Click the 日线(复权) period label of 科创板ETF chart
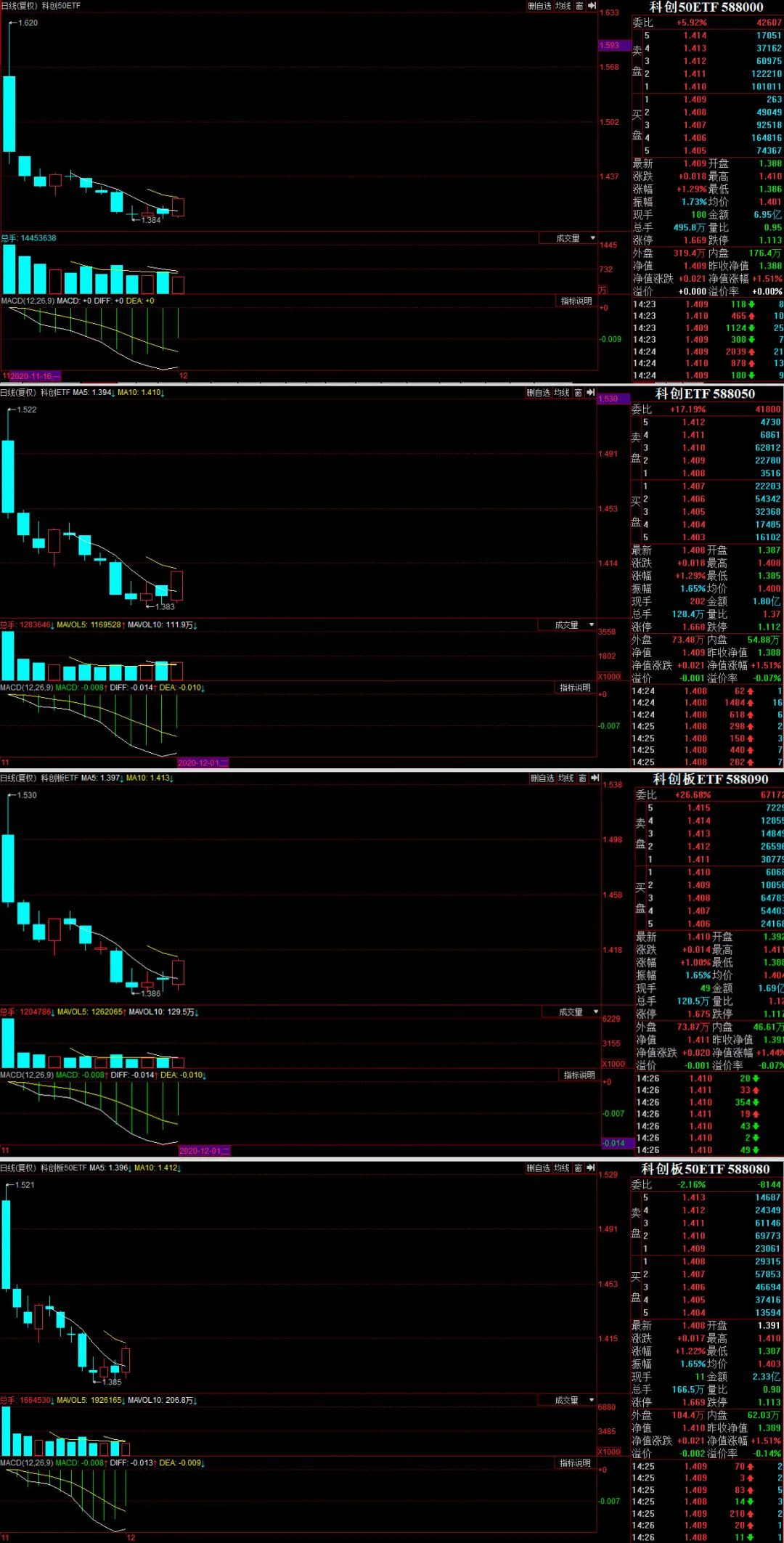 click(18, 778)
